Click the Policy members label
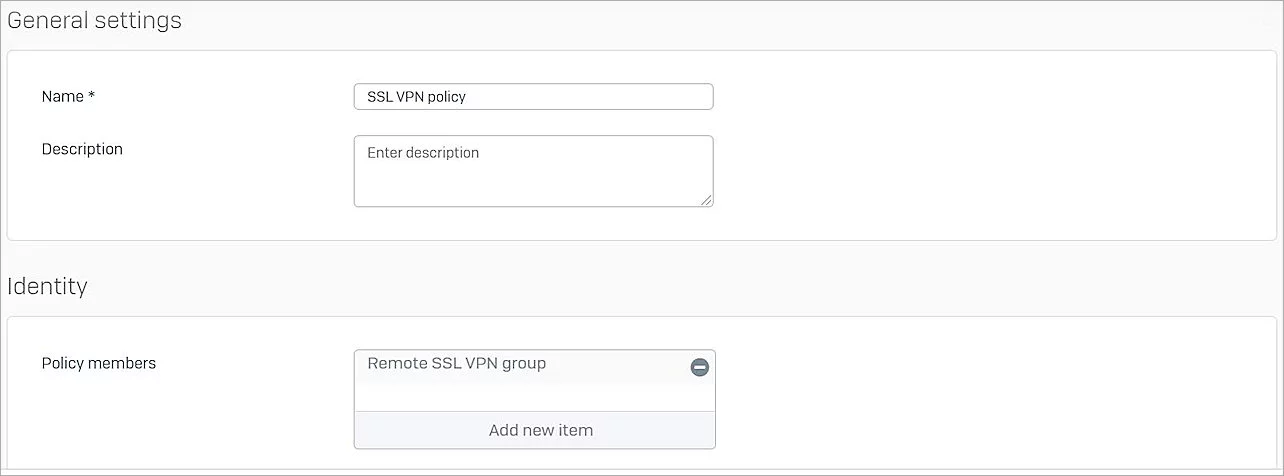Image resolution: width=1284 pixels, height=476 pixels. pos(99,363)
